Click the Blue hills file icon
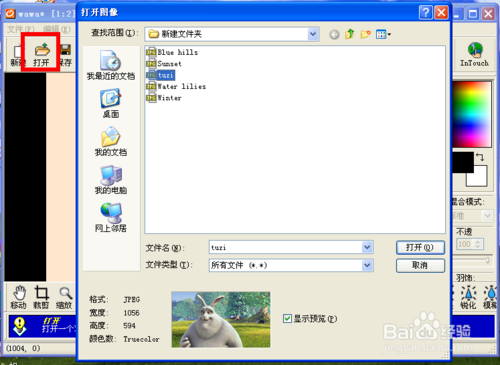The height and width of the screenshot is (365, 500). click(151, 52)
